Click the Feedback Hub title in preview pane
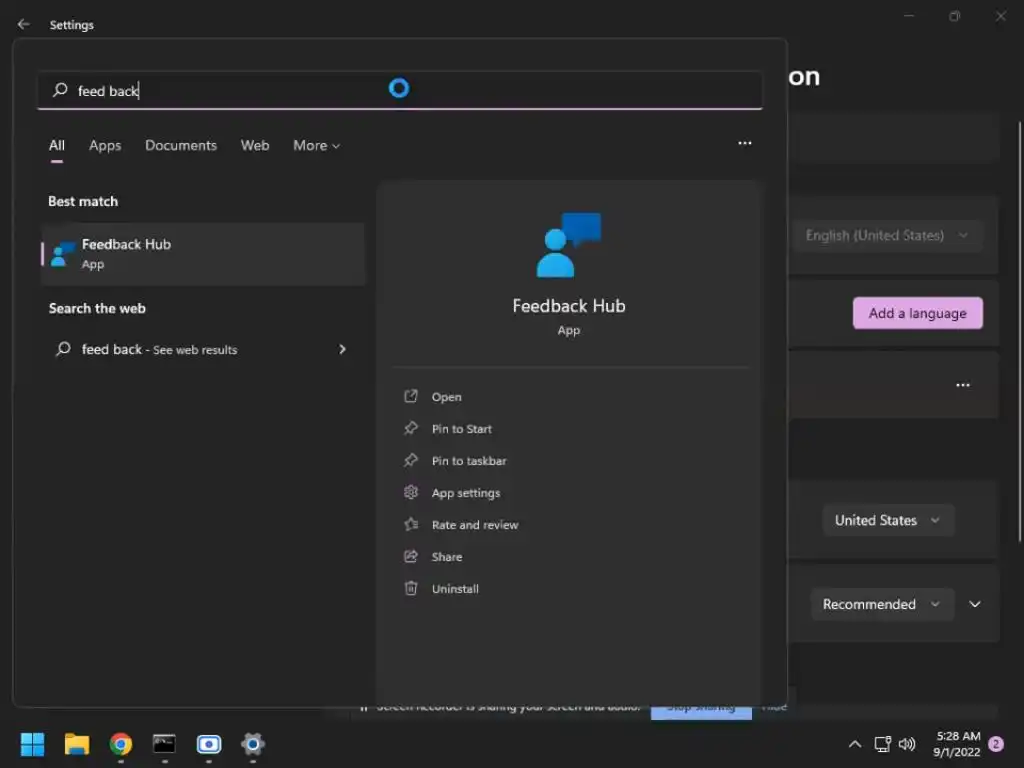This screenshot has width=1024, height=768. [x=569, y=306]
